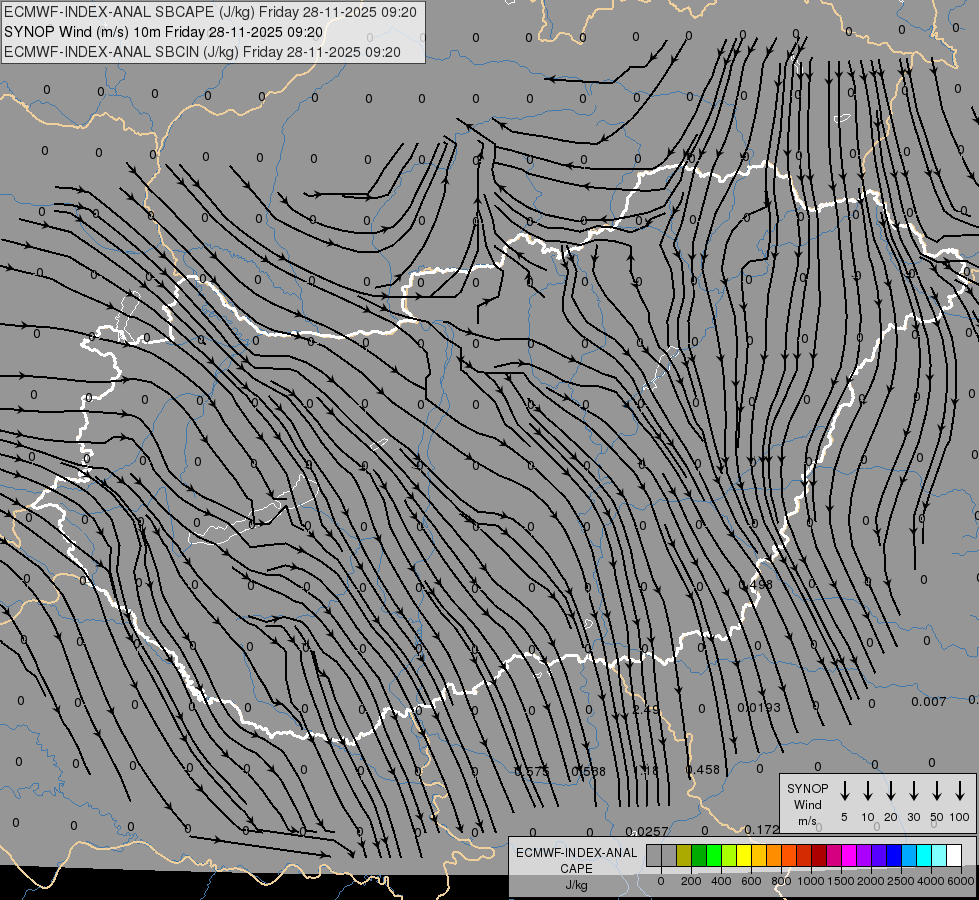Select the white CAPE color swatch
Screen dimensions: 979x900
[954, 856]
